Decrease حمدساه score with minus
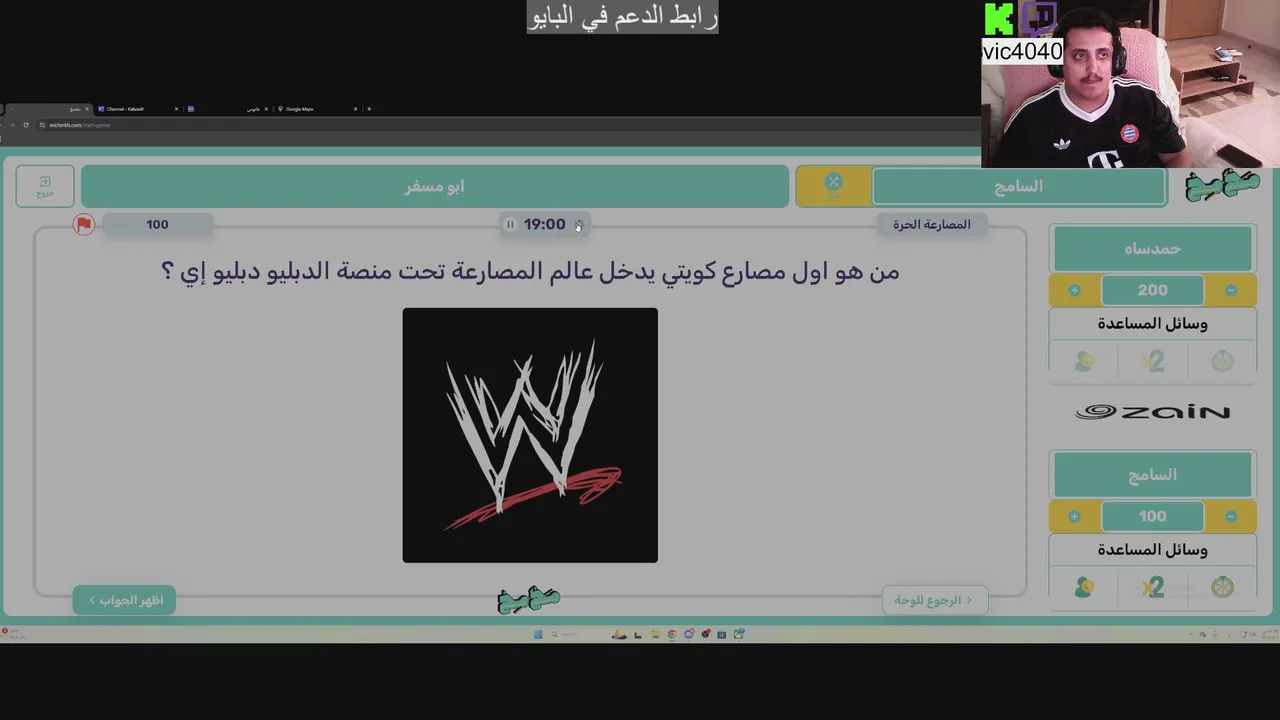The image size is (1280, 720). pos(1231,290)
